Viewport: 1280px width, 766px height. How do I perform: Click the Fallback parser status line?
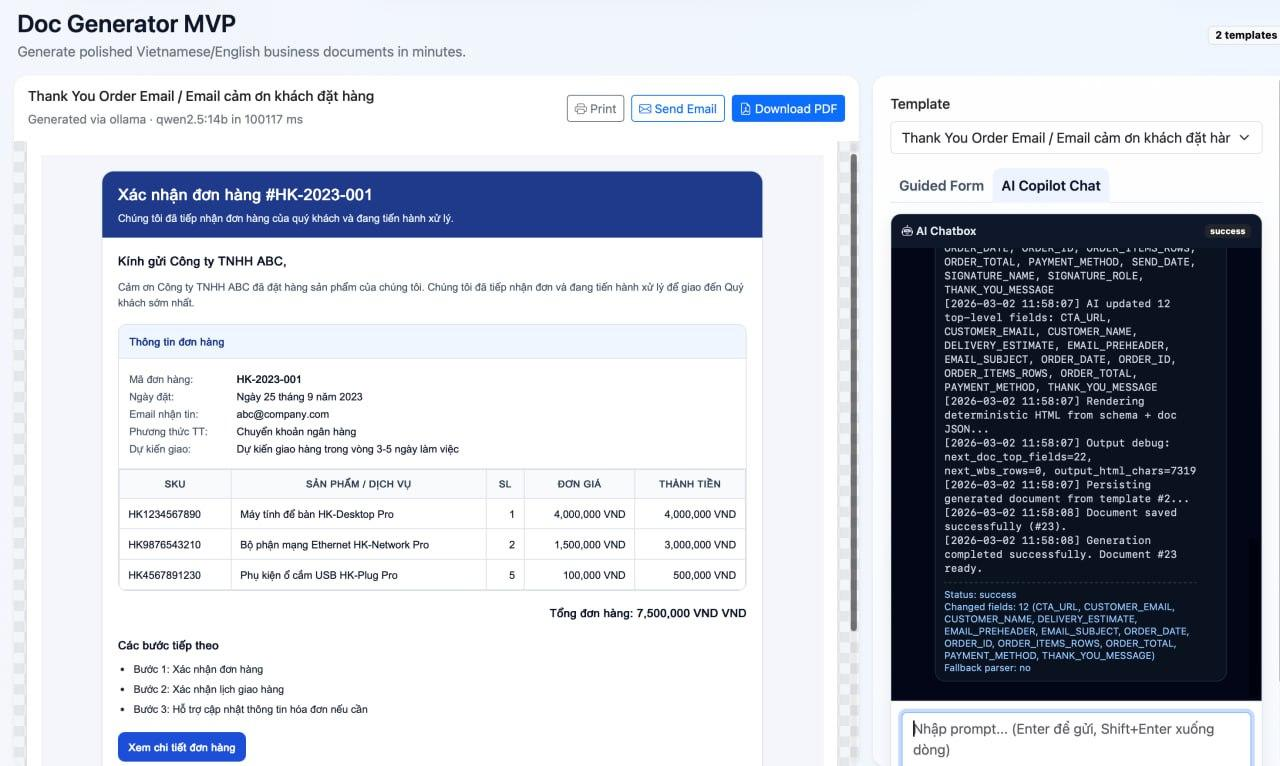pos(987,668)
